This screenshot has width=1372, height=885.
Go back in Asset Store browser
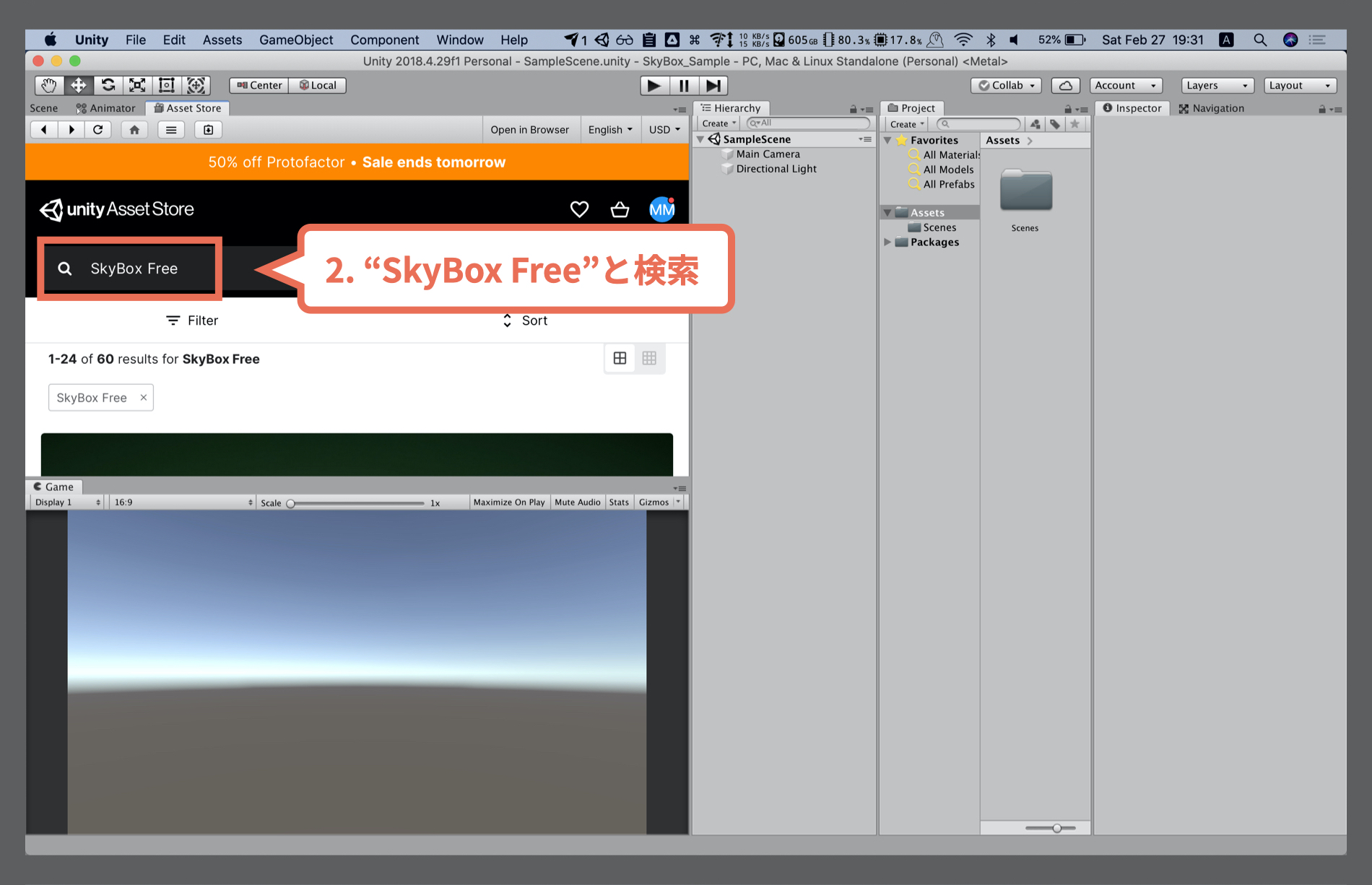click(x=44, y=130)
